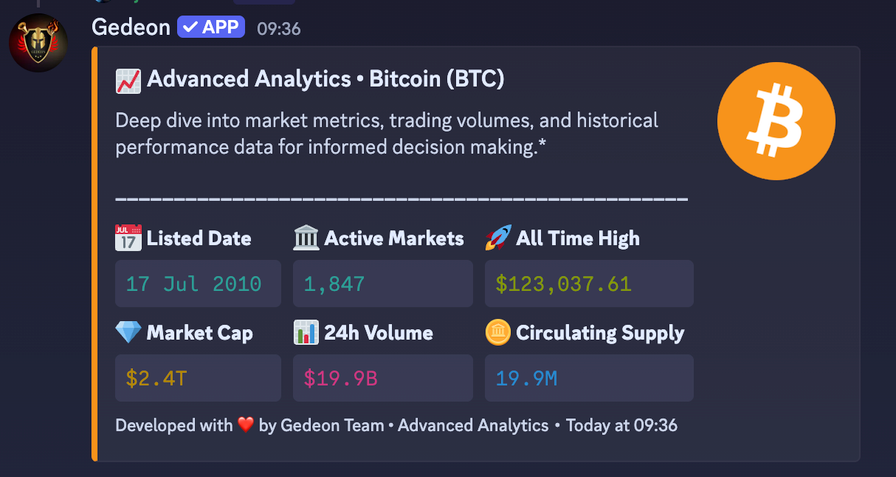This screenshot has height=477, width=896.
Task: Click the coin icon by Circulating Supply
Action: tap(498, 332)
